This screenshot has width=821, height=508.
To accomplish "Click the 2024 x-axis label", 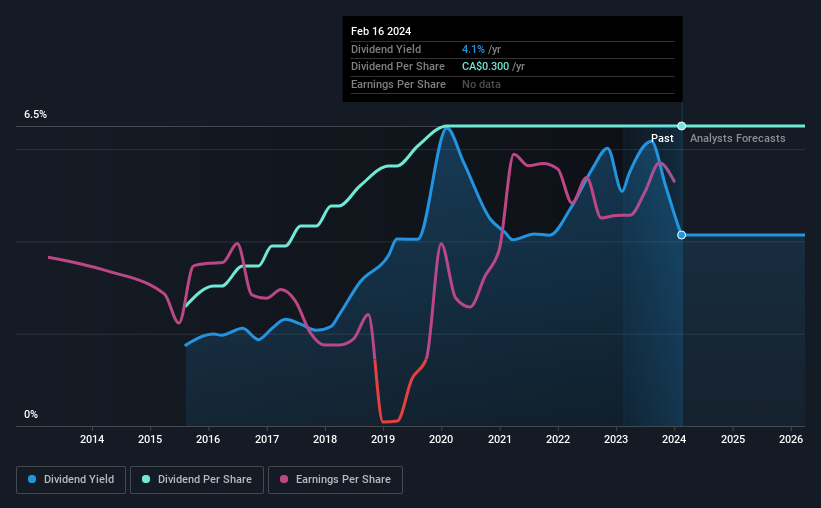I will 674,439.
